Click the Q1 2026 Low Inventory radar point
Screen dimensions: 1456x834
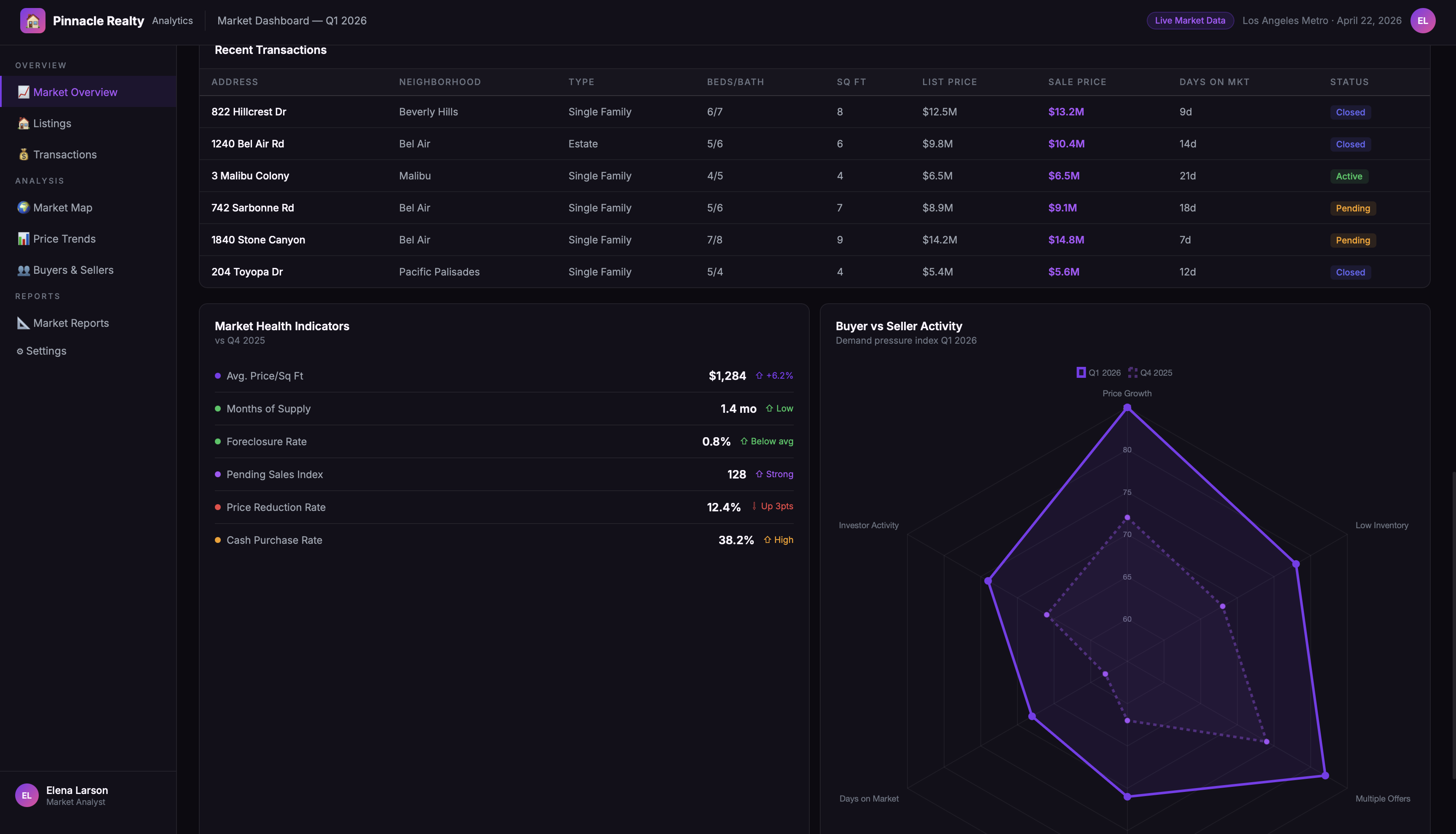[x=1296, y=564]
